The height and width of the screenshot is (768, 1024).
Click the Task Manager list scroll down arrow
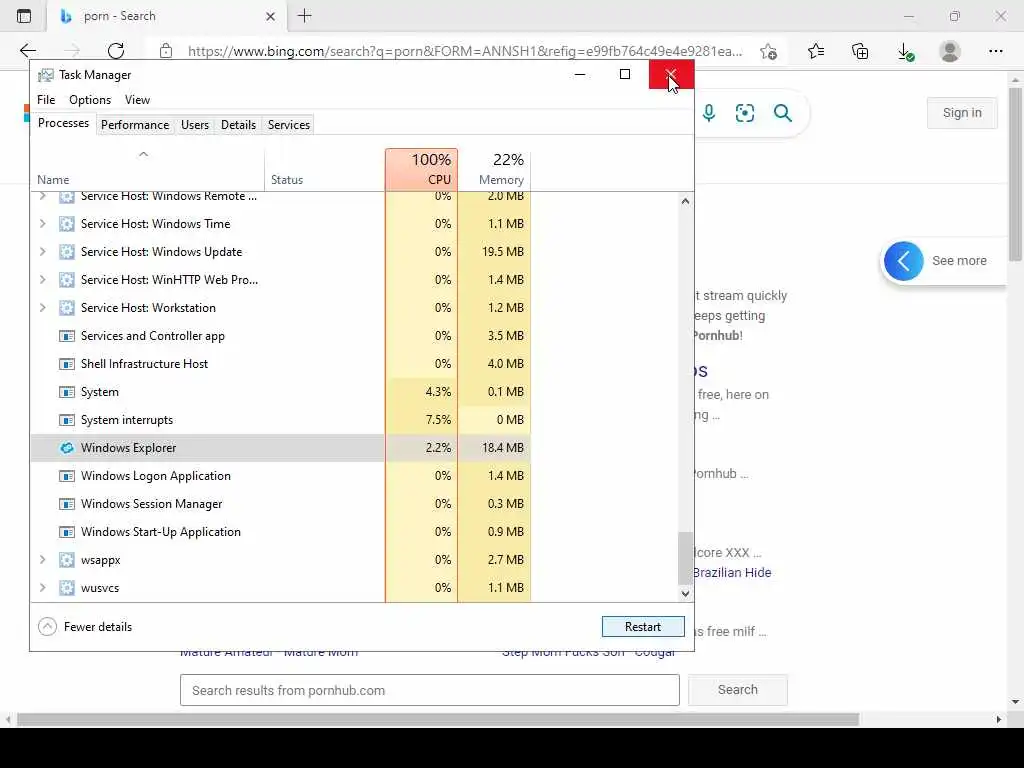coord(685,594)
